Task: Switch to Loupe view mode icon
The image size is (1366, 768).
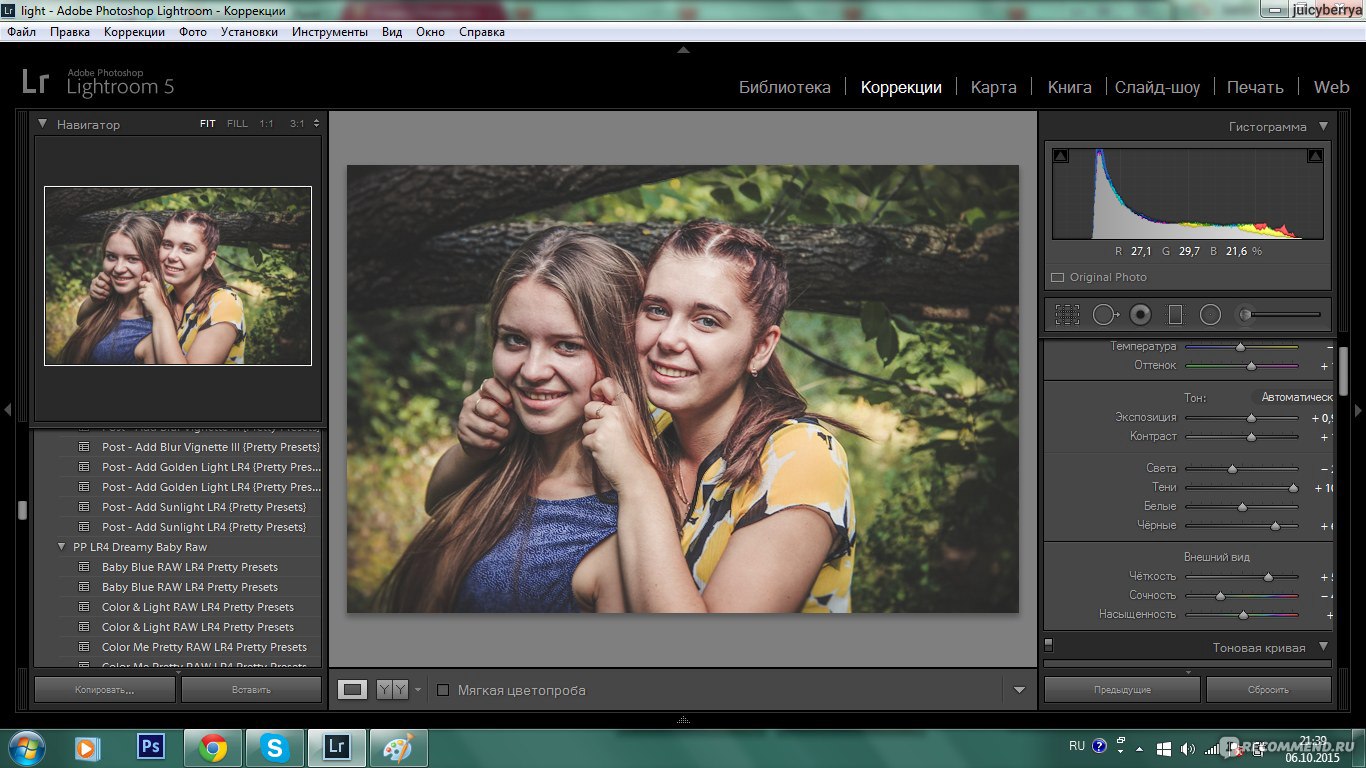Action: tap(352, 689)
